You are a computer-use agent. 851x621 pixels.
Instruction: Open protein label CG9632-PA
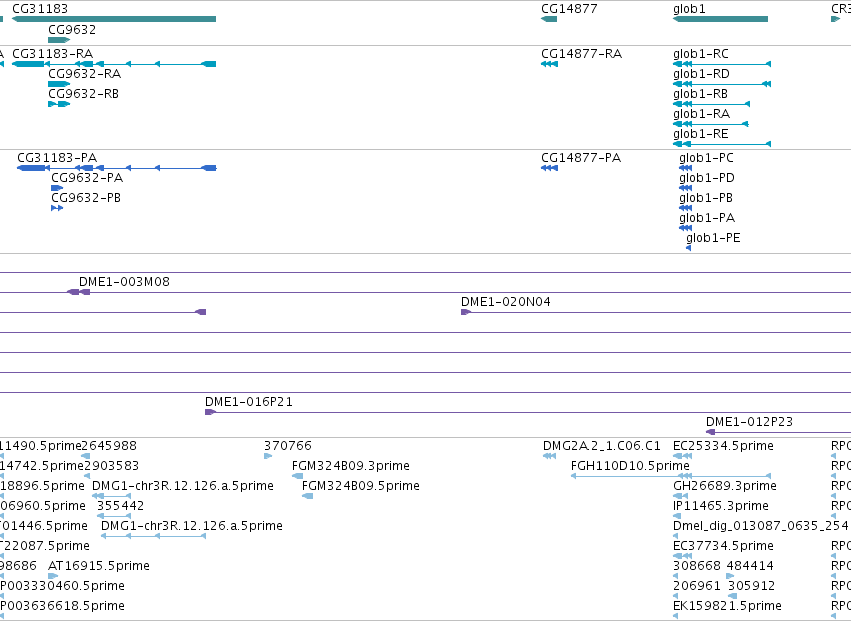click(87, 178)
